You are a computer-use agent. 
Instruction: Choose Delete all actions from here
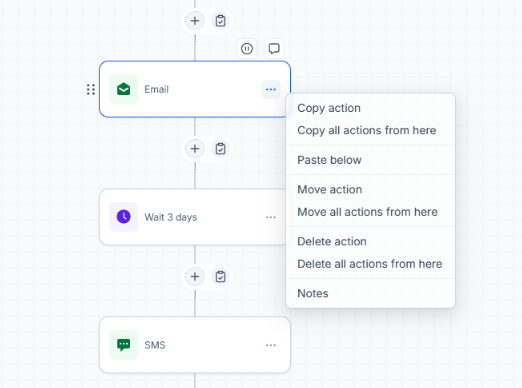point(370,264)
